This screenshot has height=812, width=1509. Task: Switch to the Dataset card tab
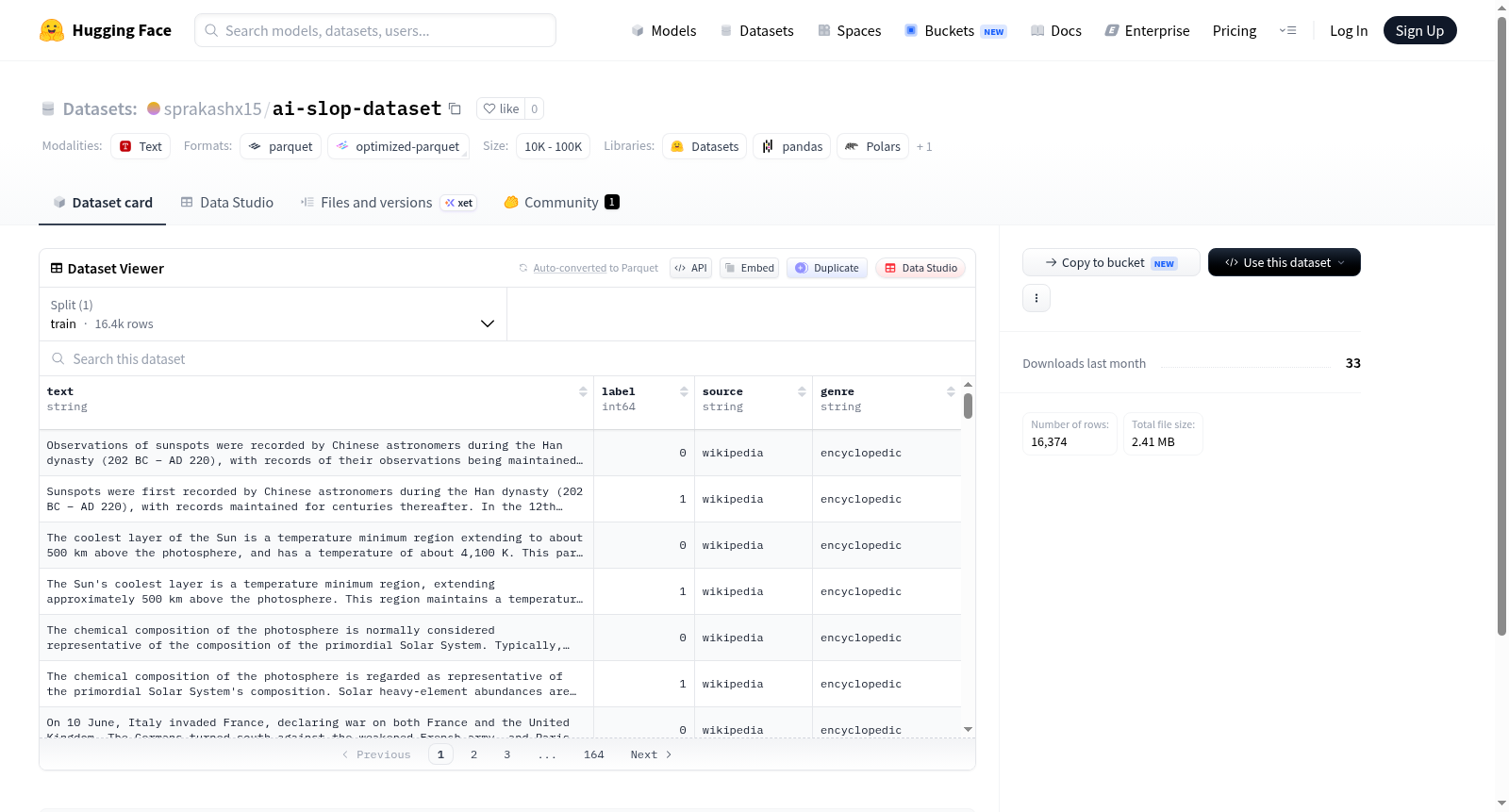102,202
